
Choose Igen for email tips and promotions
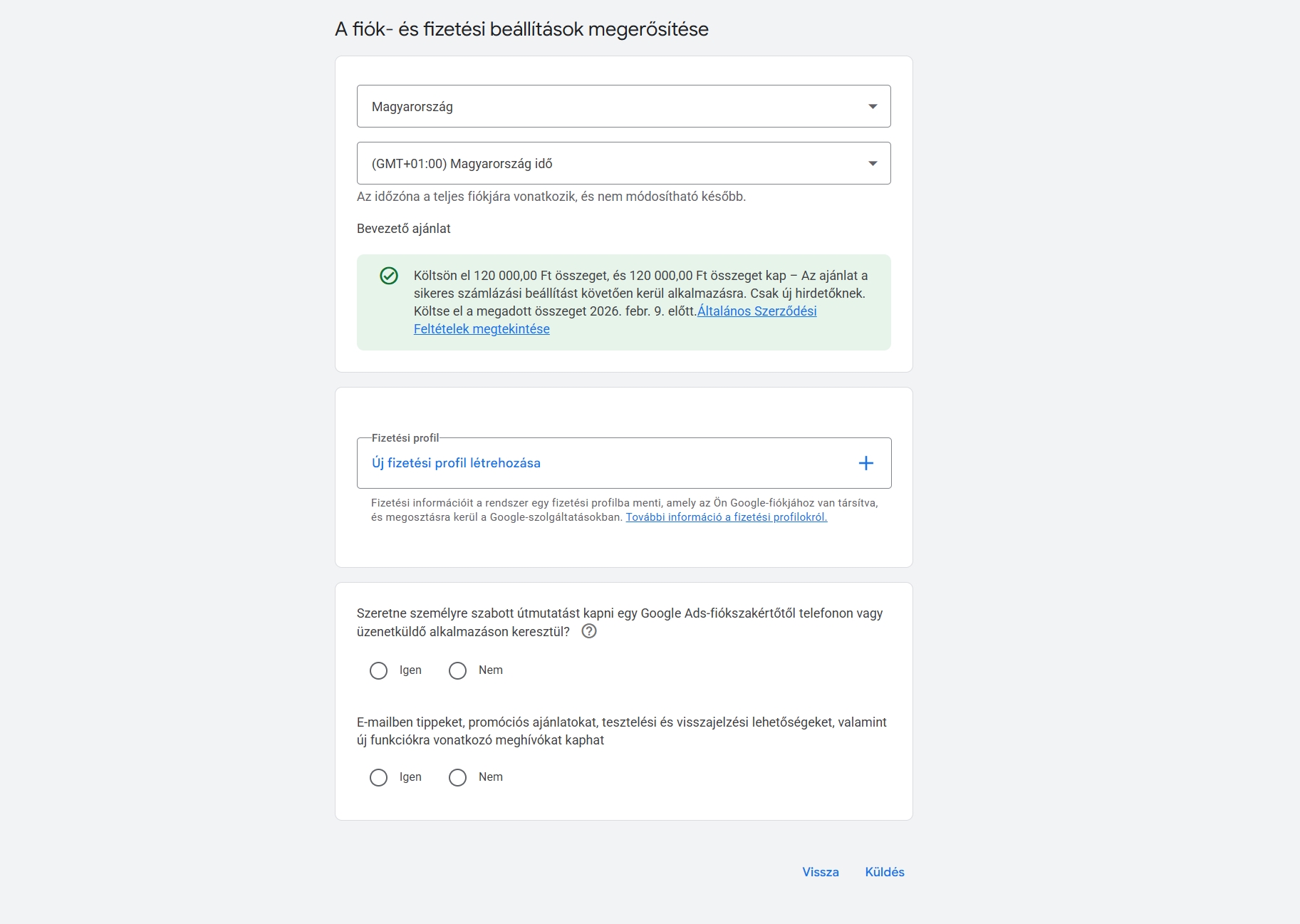tap(379, 777)
